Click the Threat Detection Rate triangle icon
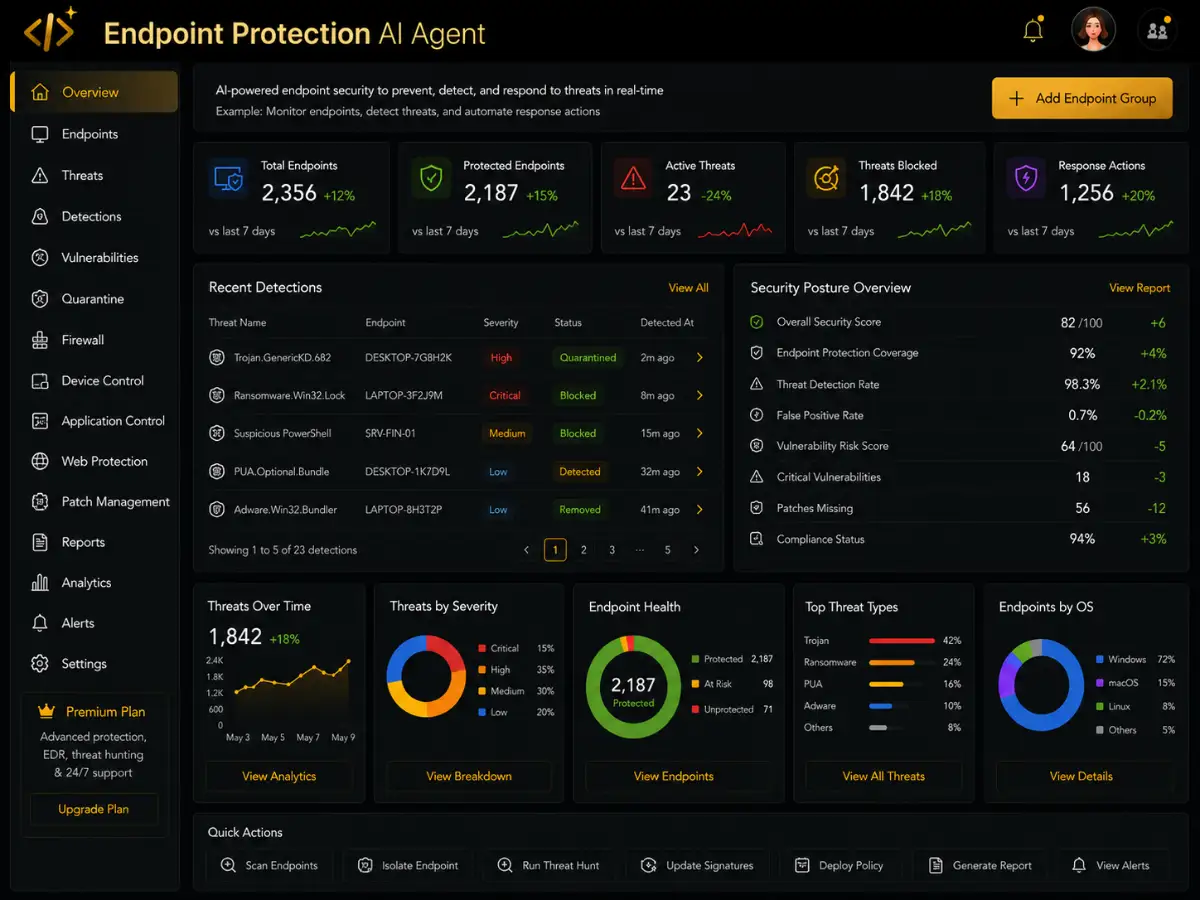Image resolution: width=1200 pixels, height=900 pixels. pyautogui.click(x=756, y=384)
